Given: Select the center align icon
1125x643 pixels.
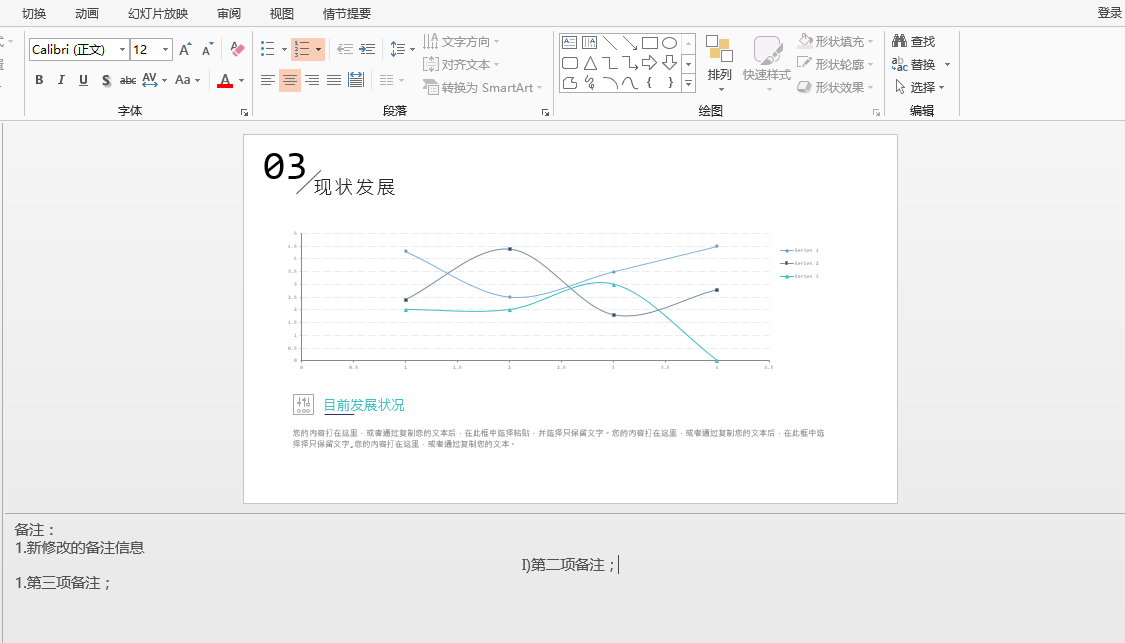Looking at the screenshot, I should point(290,80).
